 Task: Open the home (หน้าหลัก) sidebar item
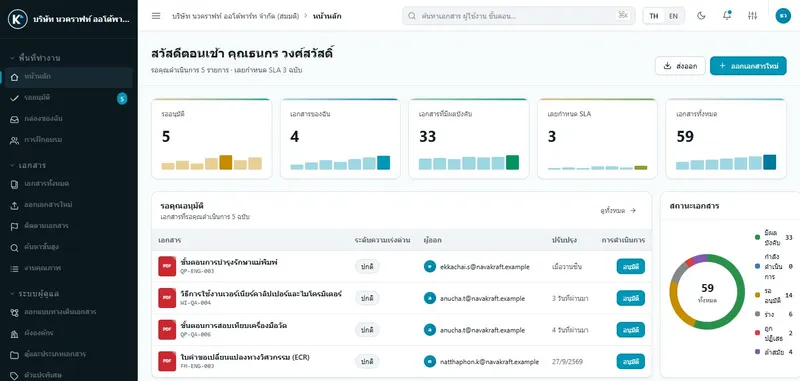click(68, 77)
